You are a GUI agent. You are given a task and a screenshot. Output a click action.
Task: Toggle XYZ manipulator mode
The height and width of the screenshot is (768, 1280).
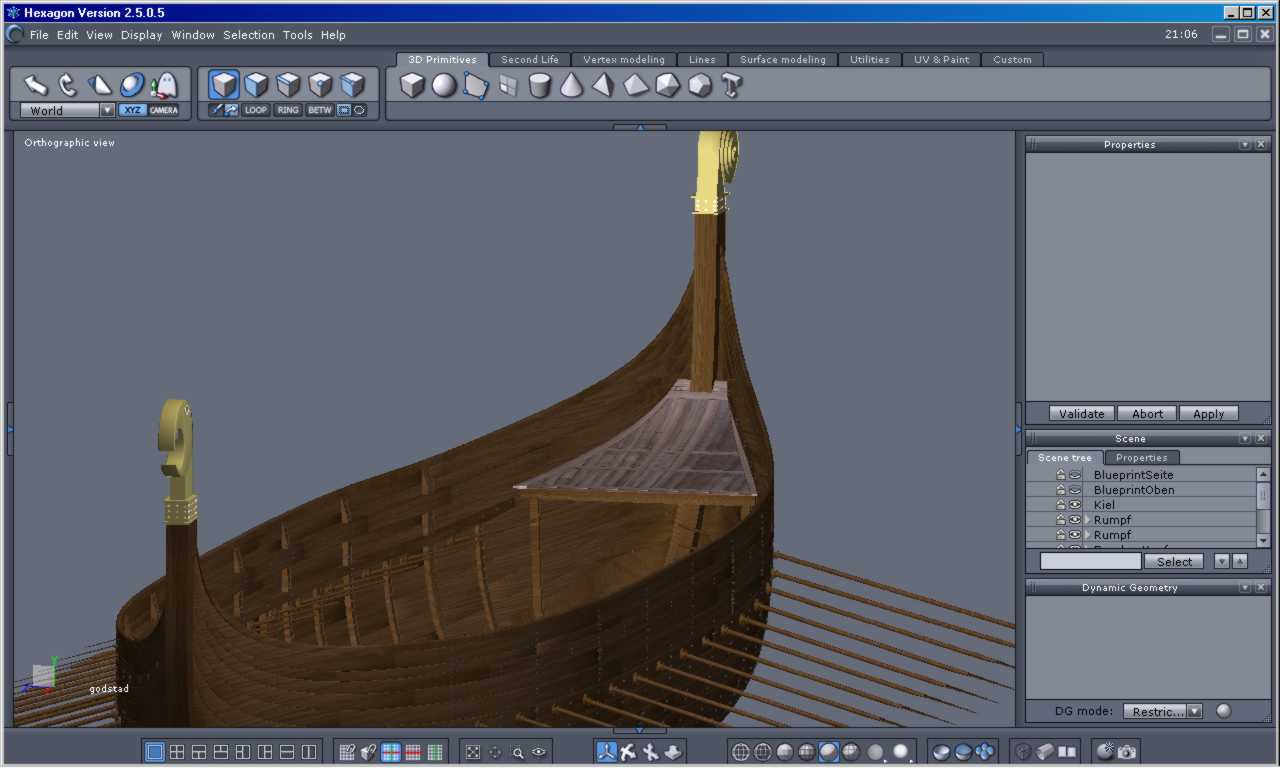[x=132, y=110]
